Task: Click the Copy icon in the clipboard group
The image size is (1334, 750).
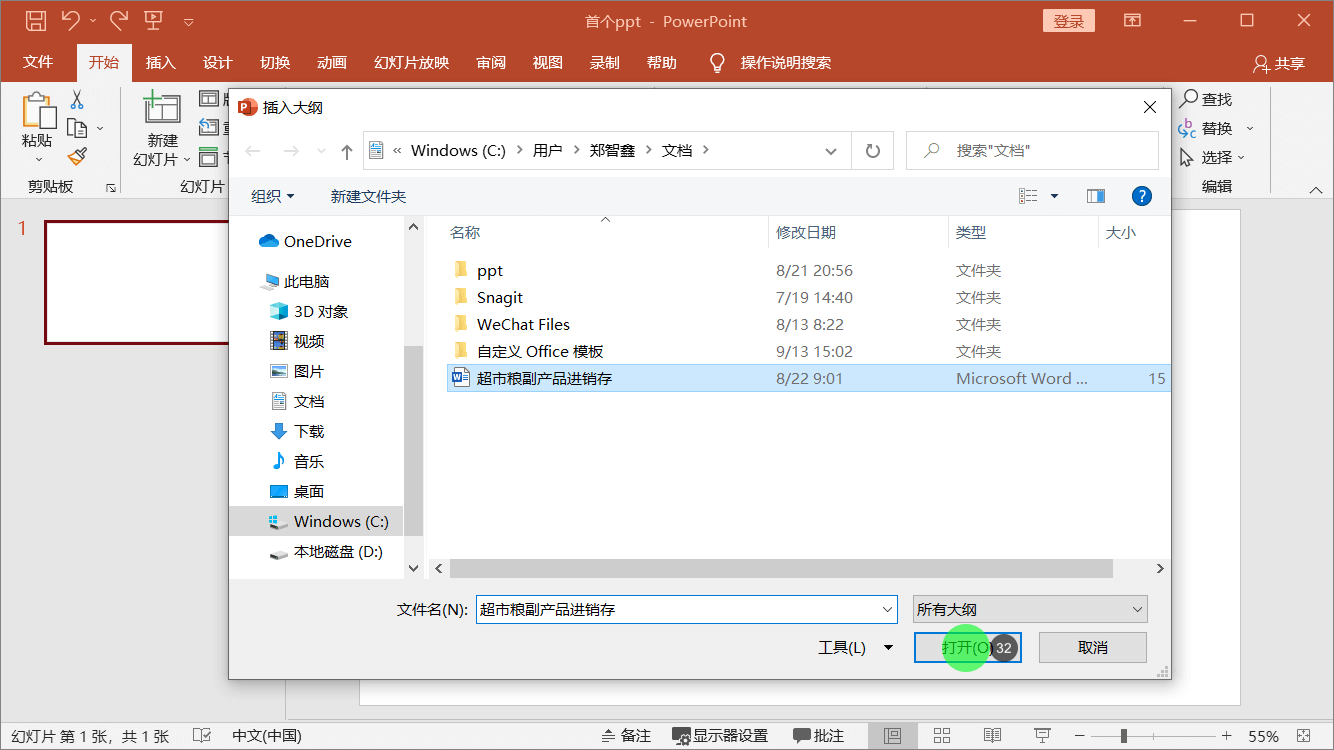Action: [77, 128]
